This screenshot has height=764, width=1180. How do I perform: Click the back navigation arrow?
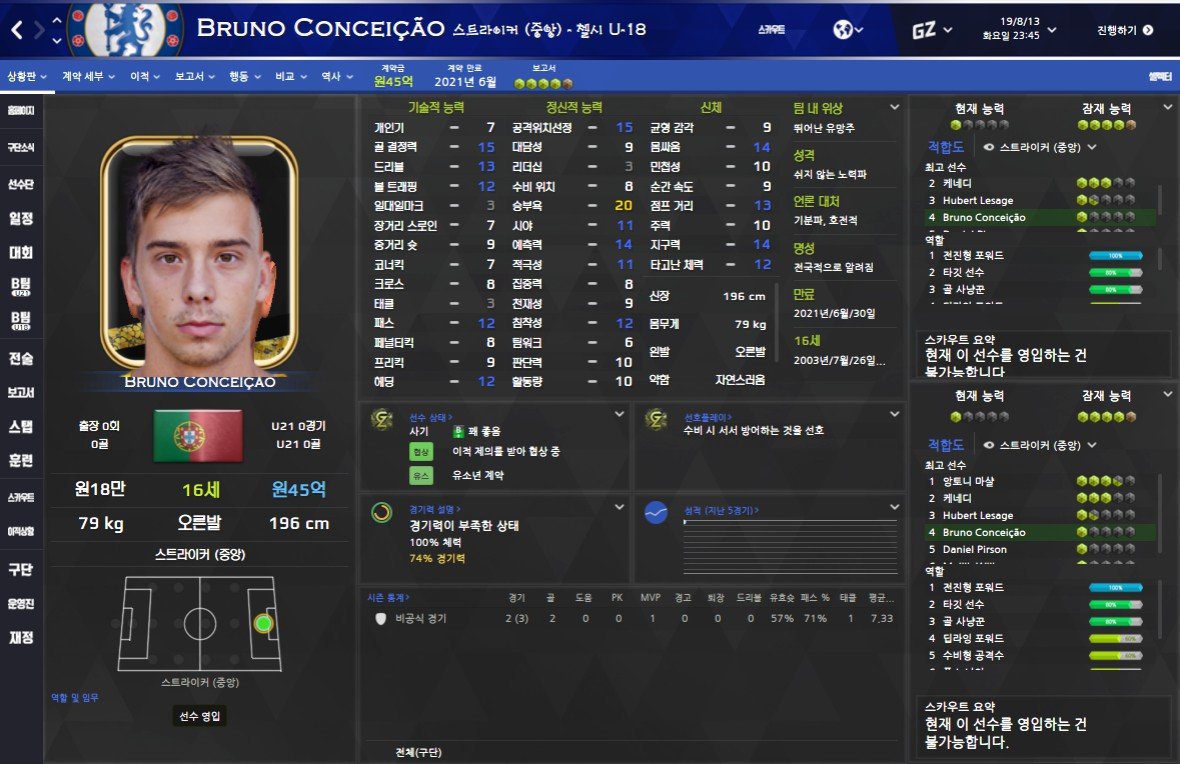17,30
